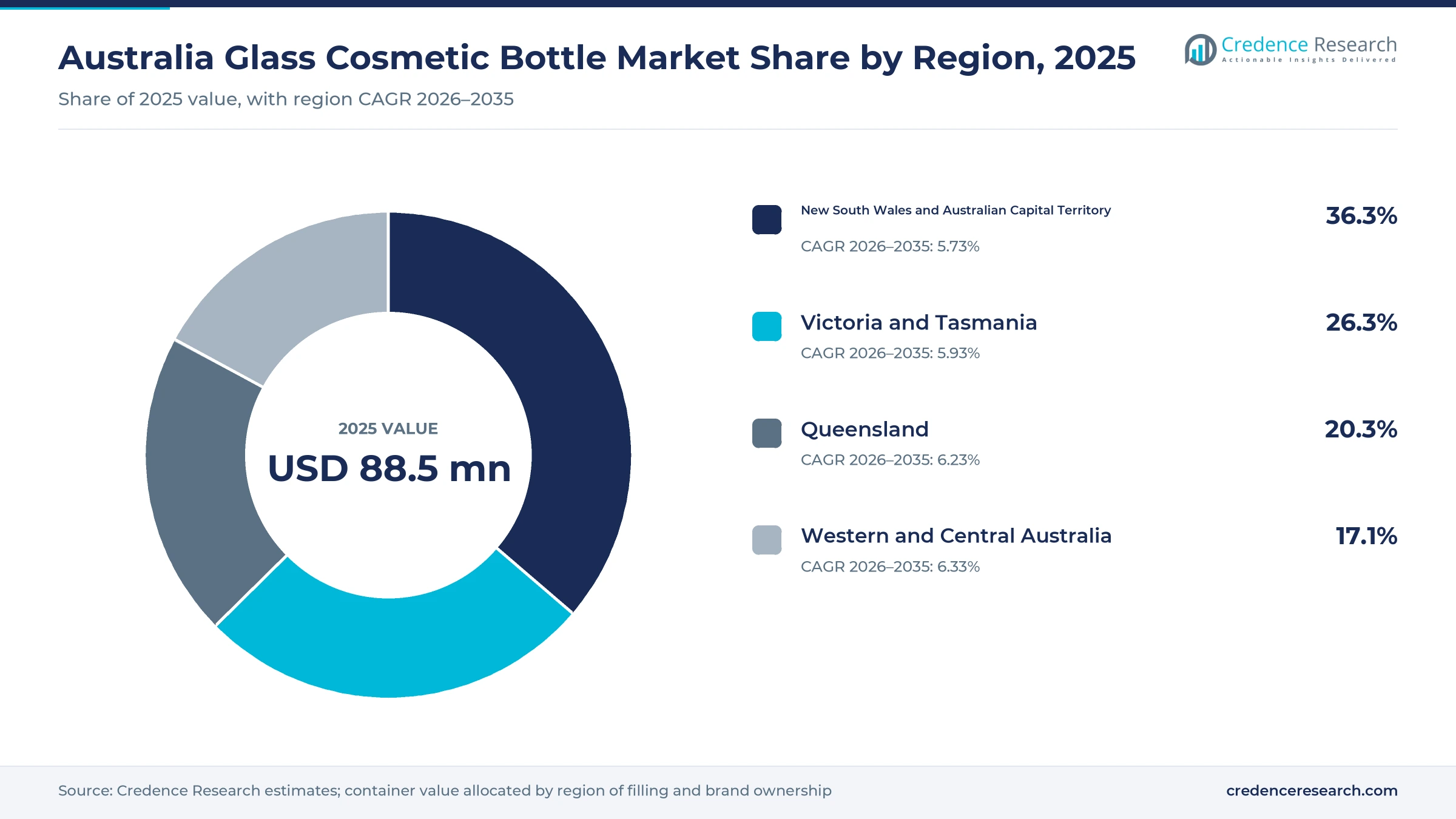Click the 'Source: Credence Research estimates' footnote
The height and width of the screenshot is (819, 1456).
coord(199,790)
